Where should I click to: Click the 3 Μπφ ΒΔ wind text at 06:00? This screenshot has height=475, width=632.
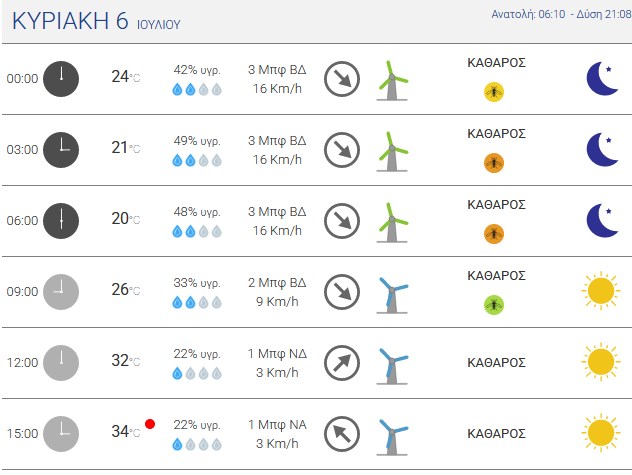tap(277, 212)
